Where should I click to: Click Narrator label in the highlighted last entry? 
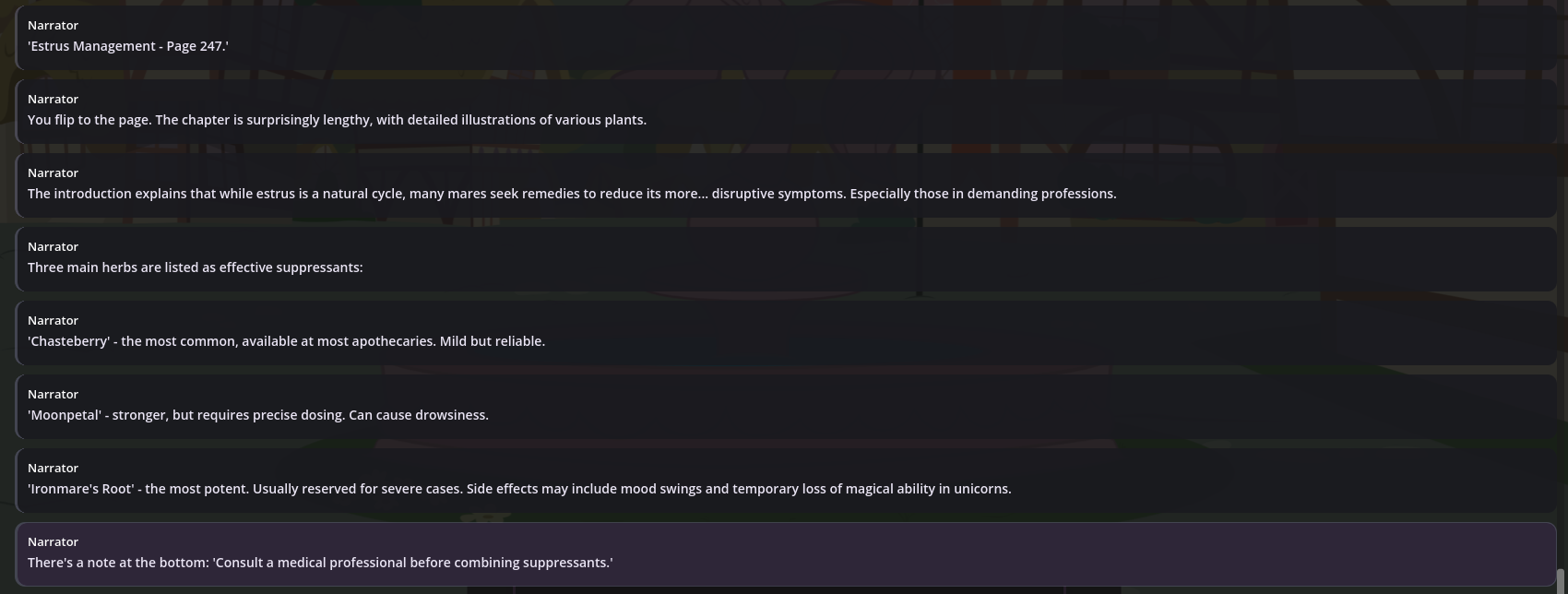(53, 541)
